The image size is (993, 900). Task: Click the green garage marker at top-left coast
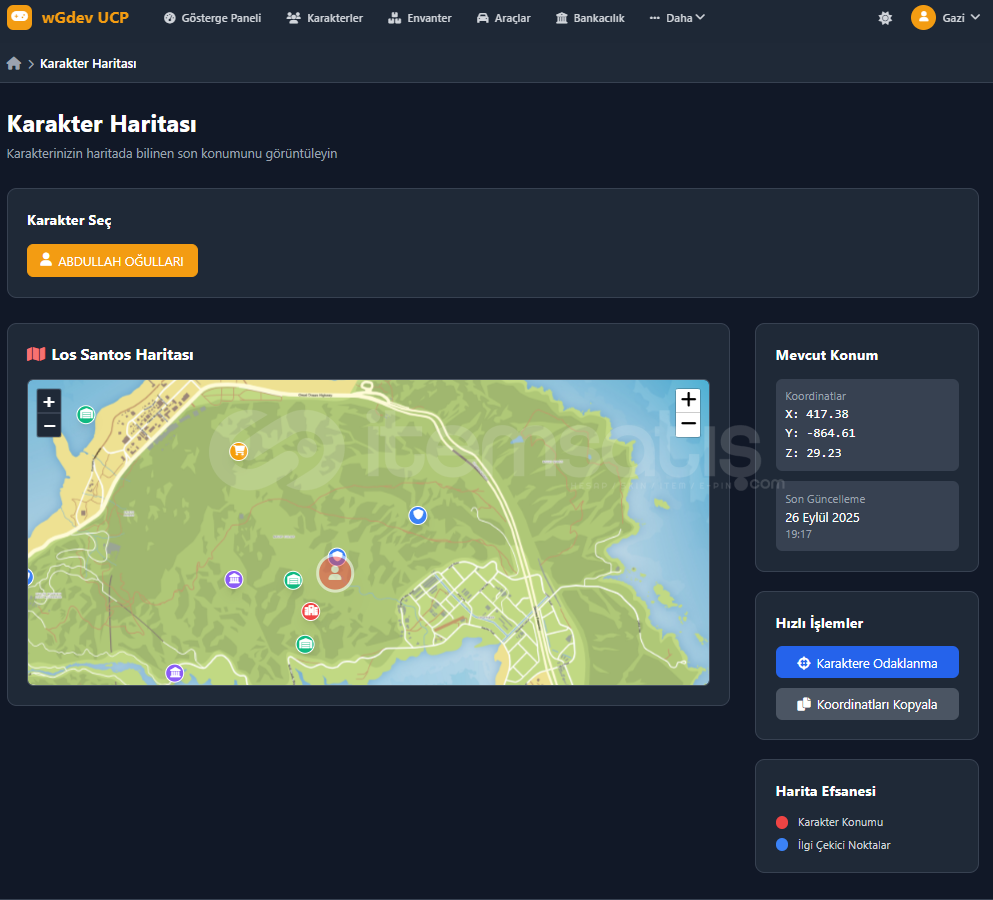(x=86, y=414)
